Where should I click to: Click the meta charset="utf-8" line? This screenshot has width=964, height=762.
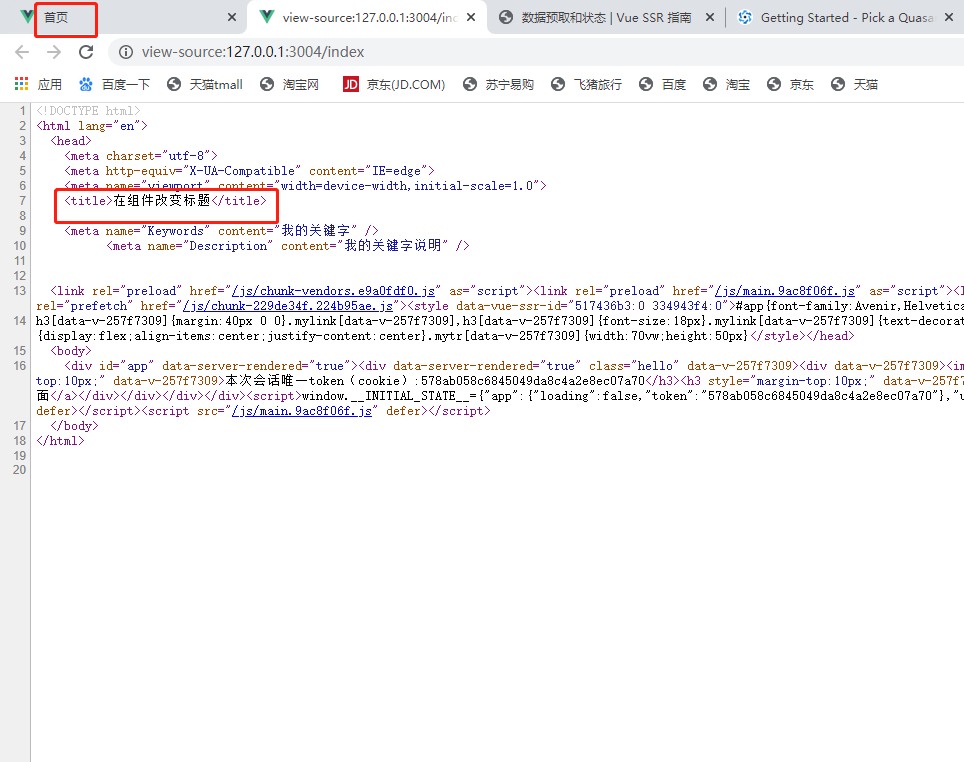pyautogui.click(x=141, y=156)
